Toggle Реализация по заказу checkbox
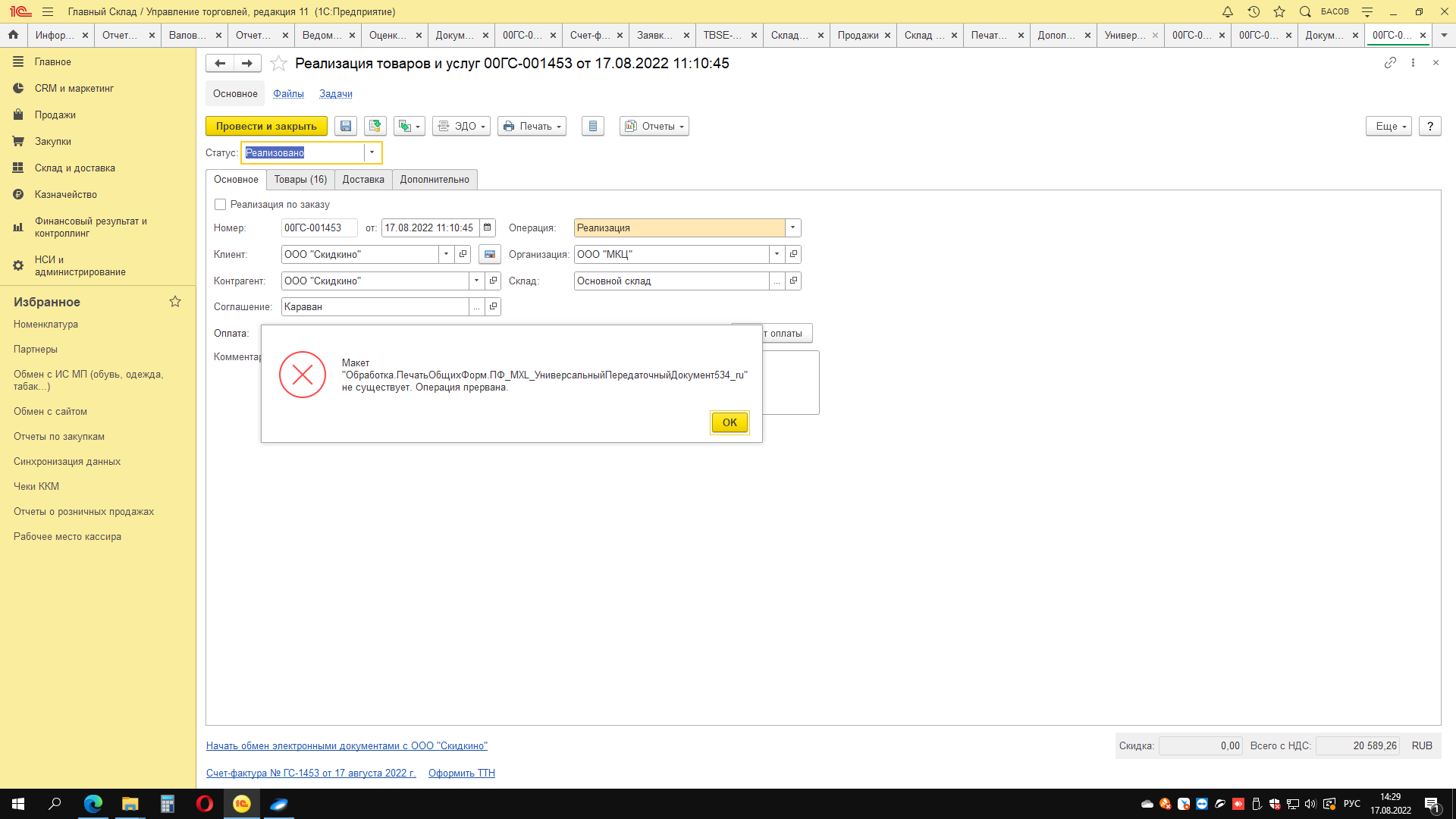This screenshot has height=819, width=1456. (220, 204)
